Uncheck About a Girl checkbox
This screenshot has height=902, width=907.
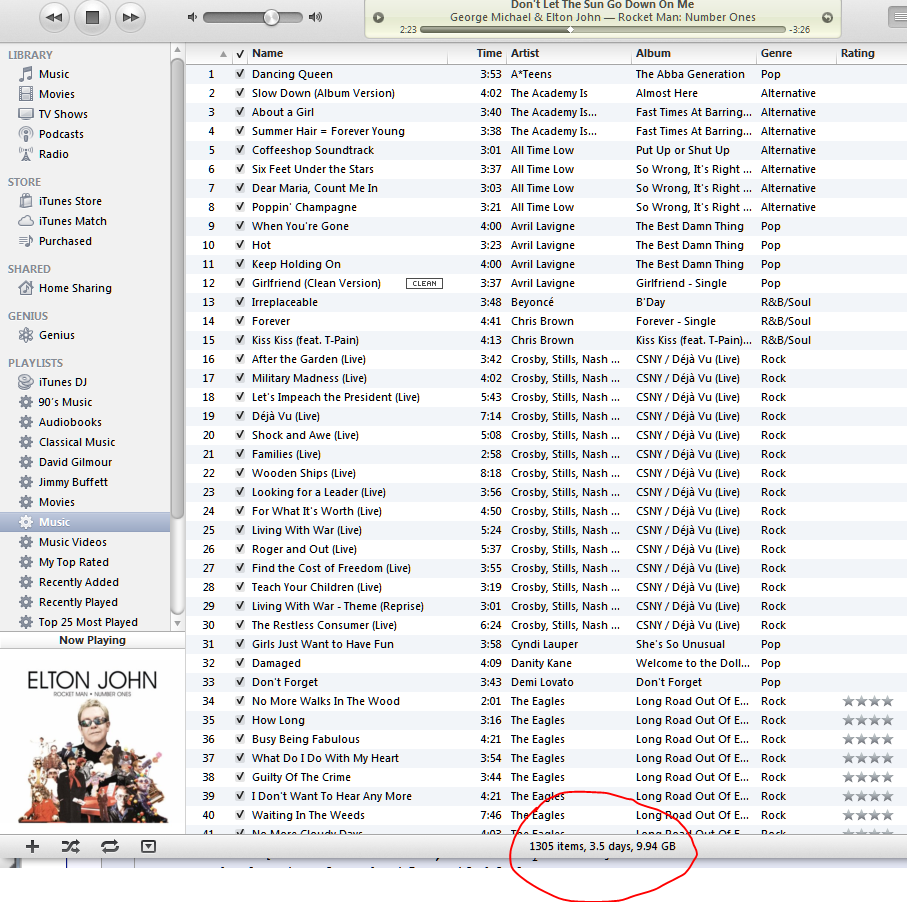click(x=240, y=112)
